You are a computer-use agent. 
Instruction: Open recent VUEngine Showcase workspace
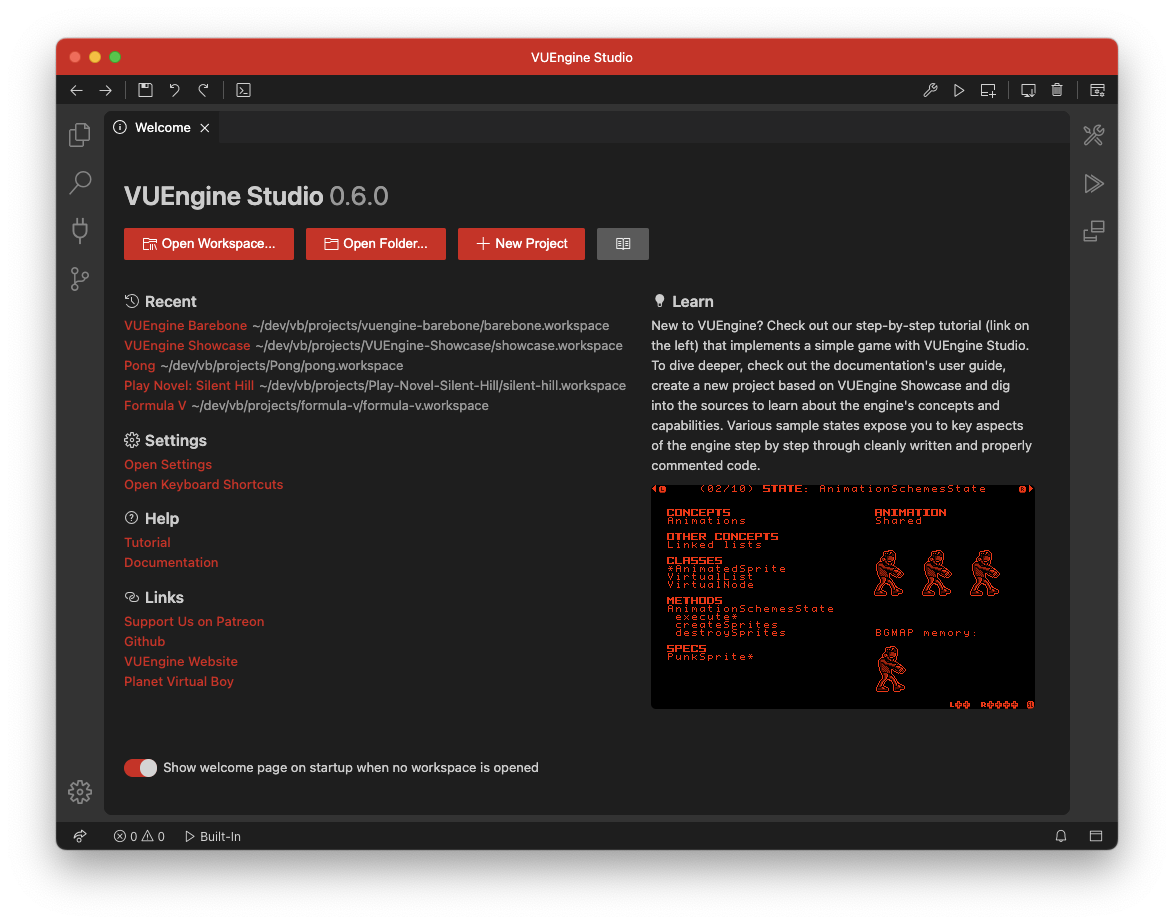(187, 346)
